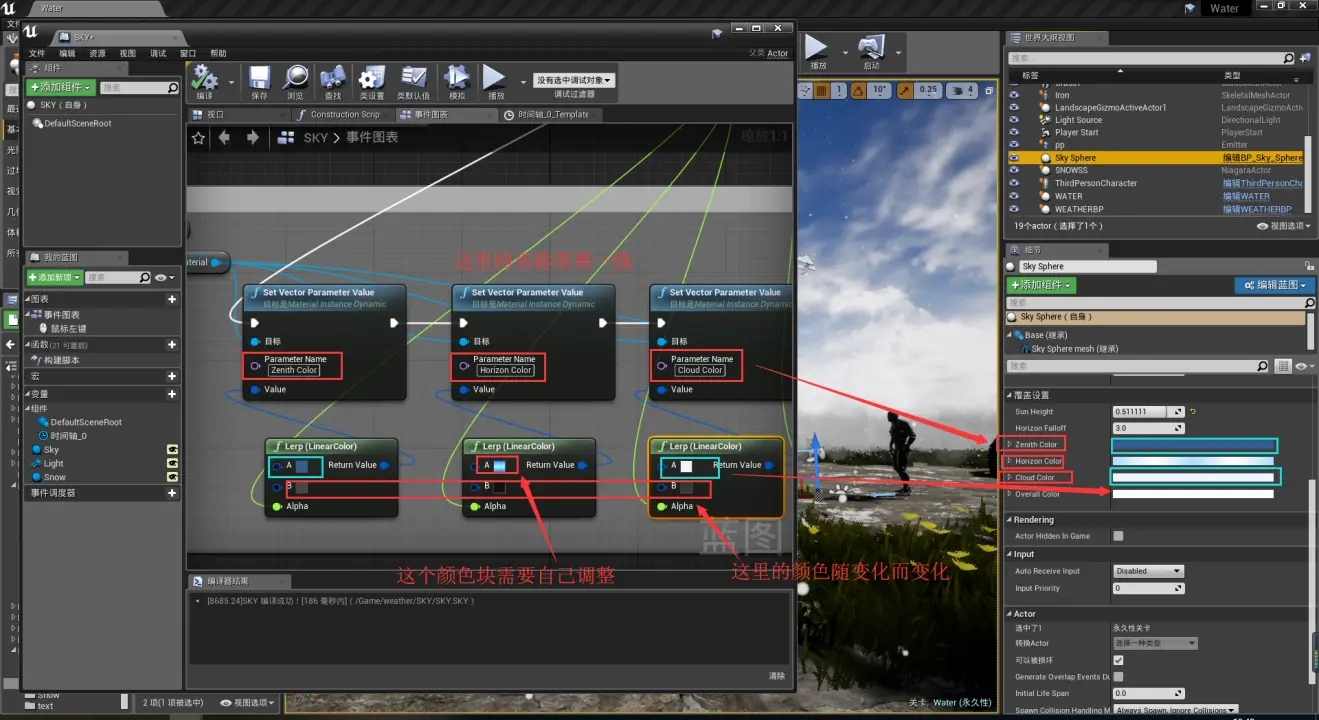Open Browse (浏览) in the blueprint toolbar
This screenshot has height=720, width=1319.
pos(295,80)
